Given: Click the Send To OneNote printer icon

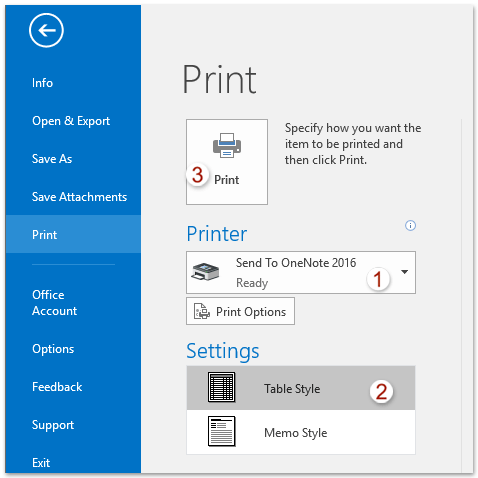Looking at the screenshot, I should pos(205,271).
